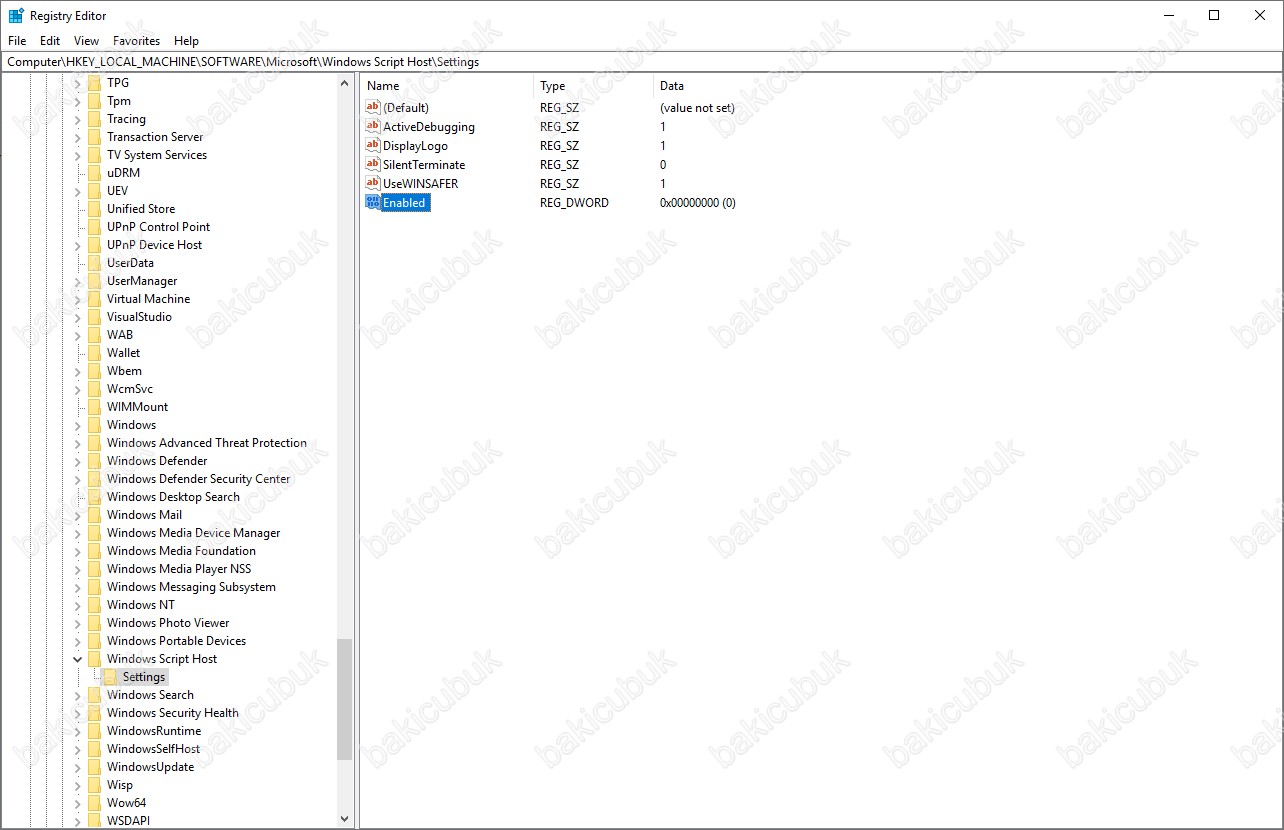1284x830 pixels.
Task: Click the folder icon next to Tracing
Action: click(x=94, y=119)
